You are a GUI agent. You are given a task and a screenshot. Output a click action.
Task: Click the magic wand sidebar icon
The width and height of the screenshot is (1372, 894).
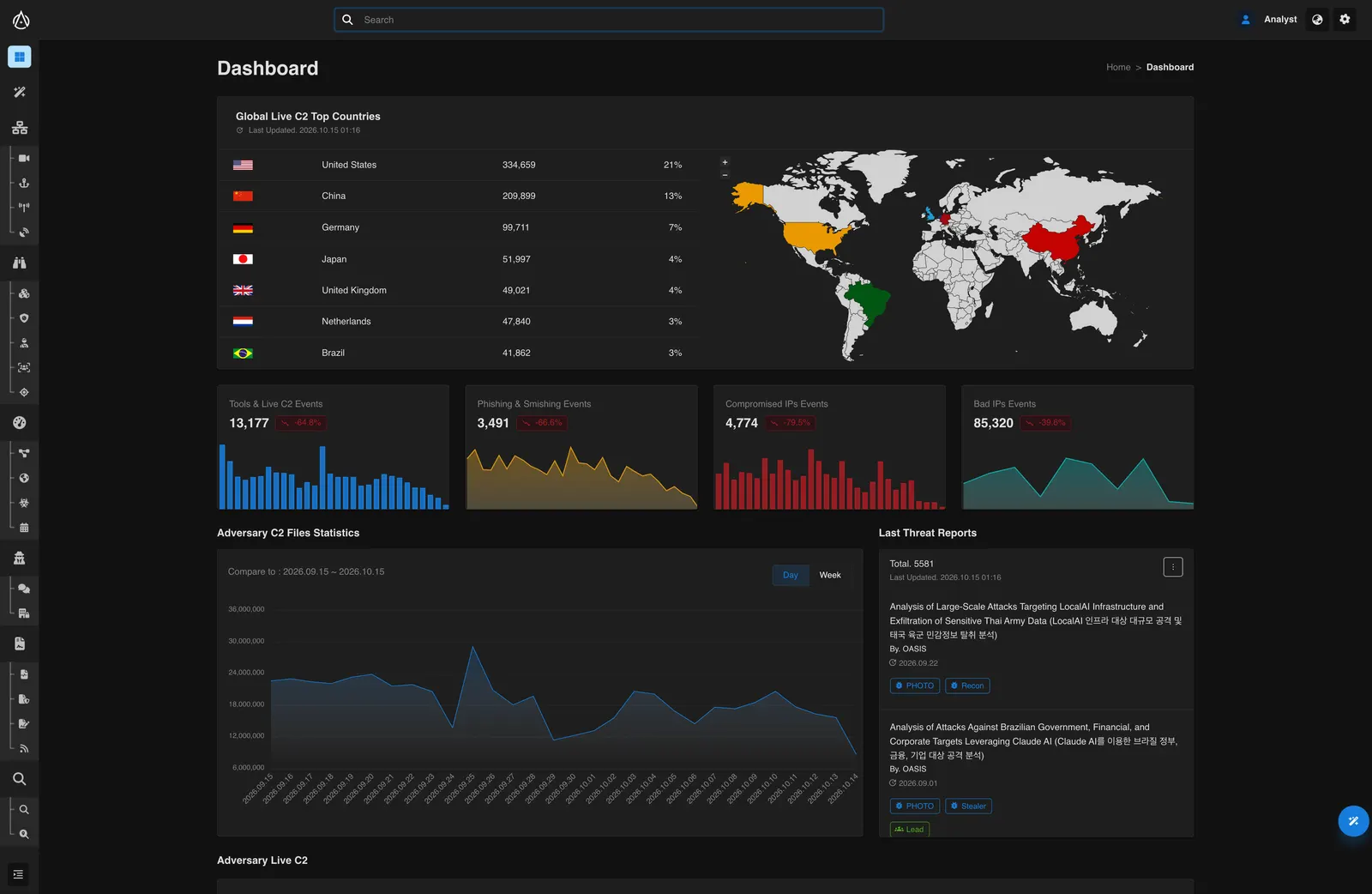point(19,92)
